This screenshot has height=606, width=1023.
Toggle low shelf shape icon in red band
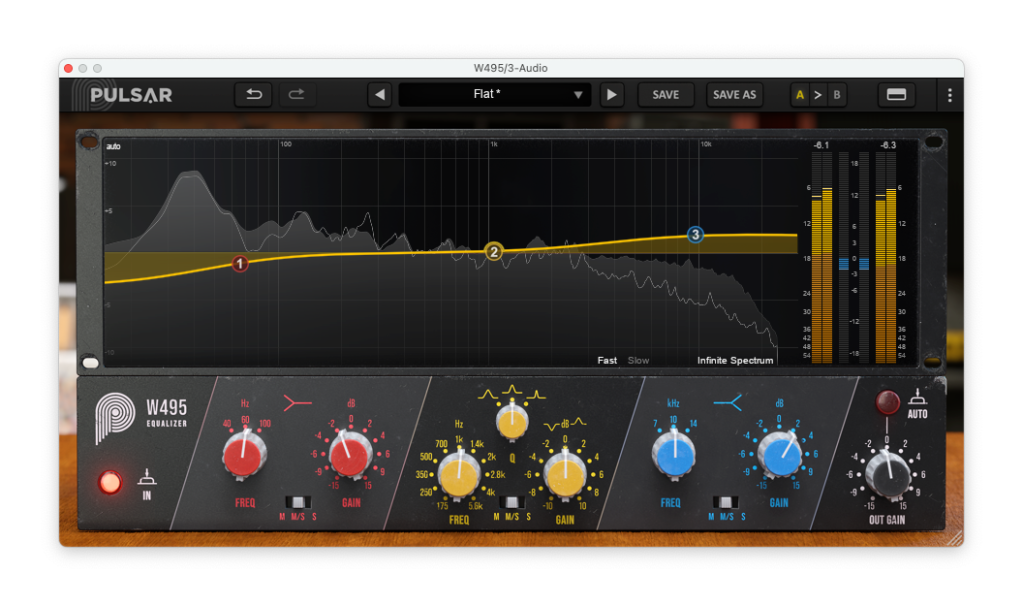pos(297,403)
